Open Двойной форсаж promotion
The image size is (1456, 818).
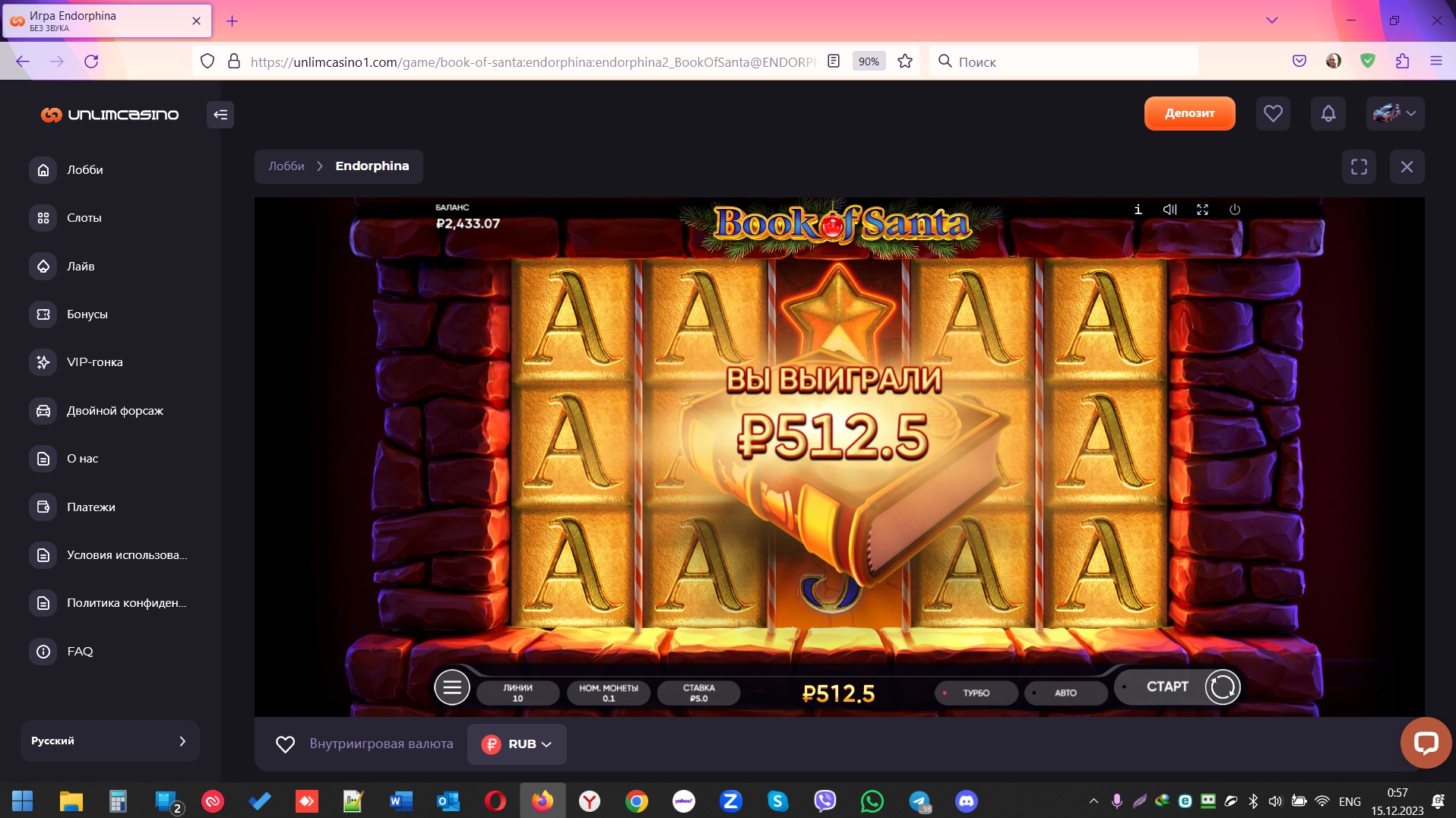tap(97, 411)
